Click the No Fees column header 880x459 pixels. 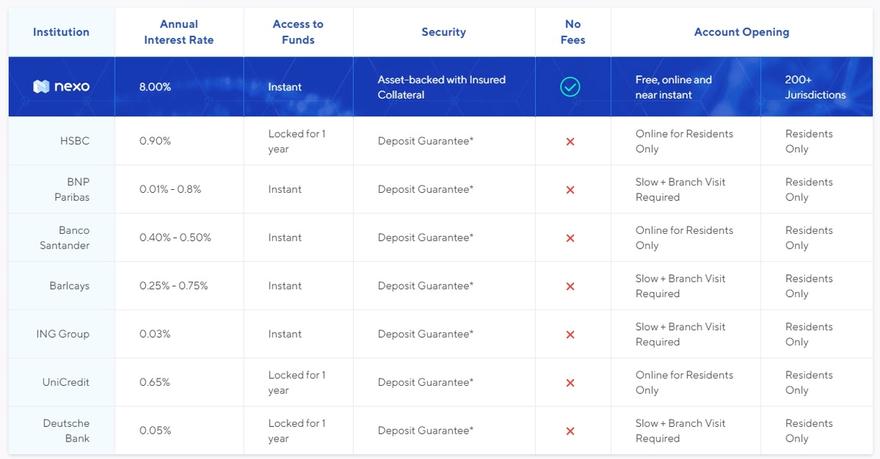pyautogui.click(x=573, y=32)
